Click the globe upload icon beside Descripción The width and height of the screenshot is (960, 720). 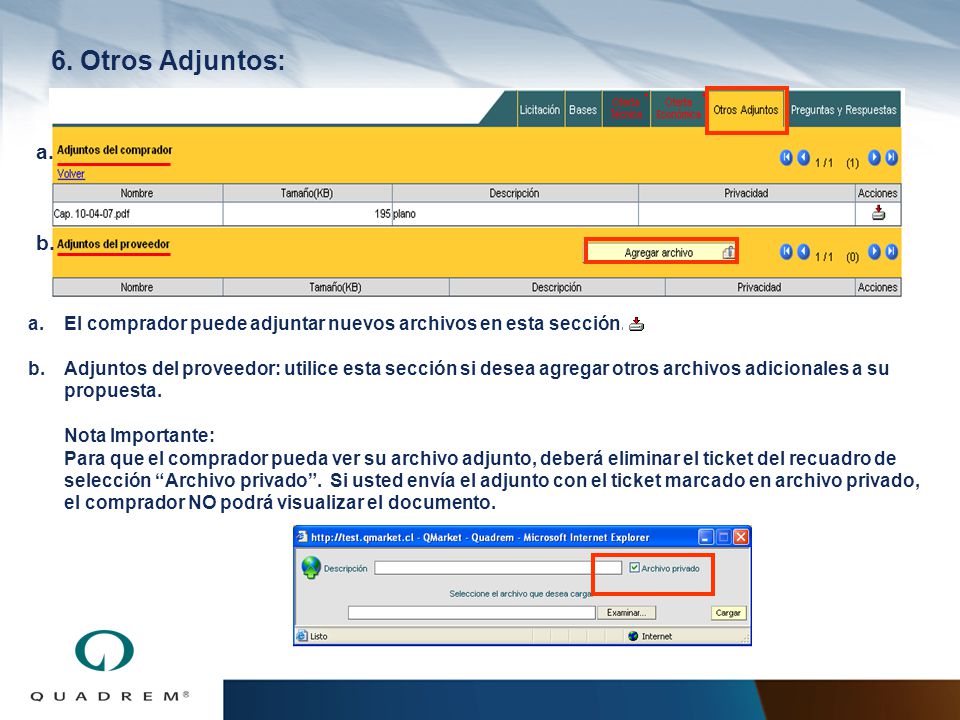click(x=311, y=568)
